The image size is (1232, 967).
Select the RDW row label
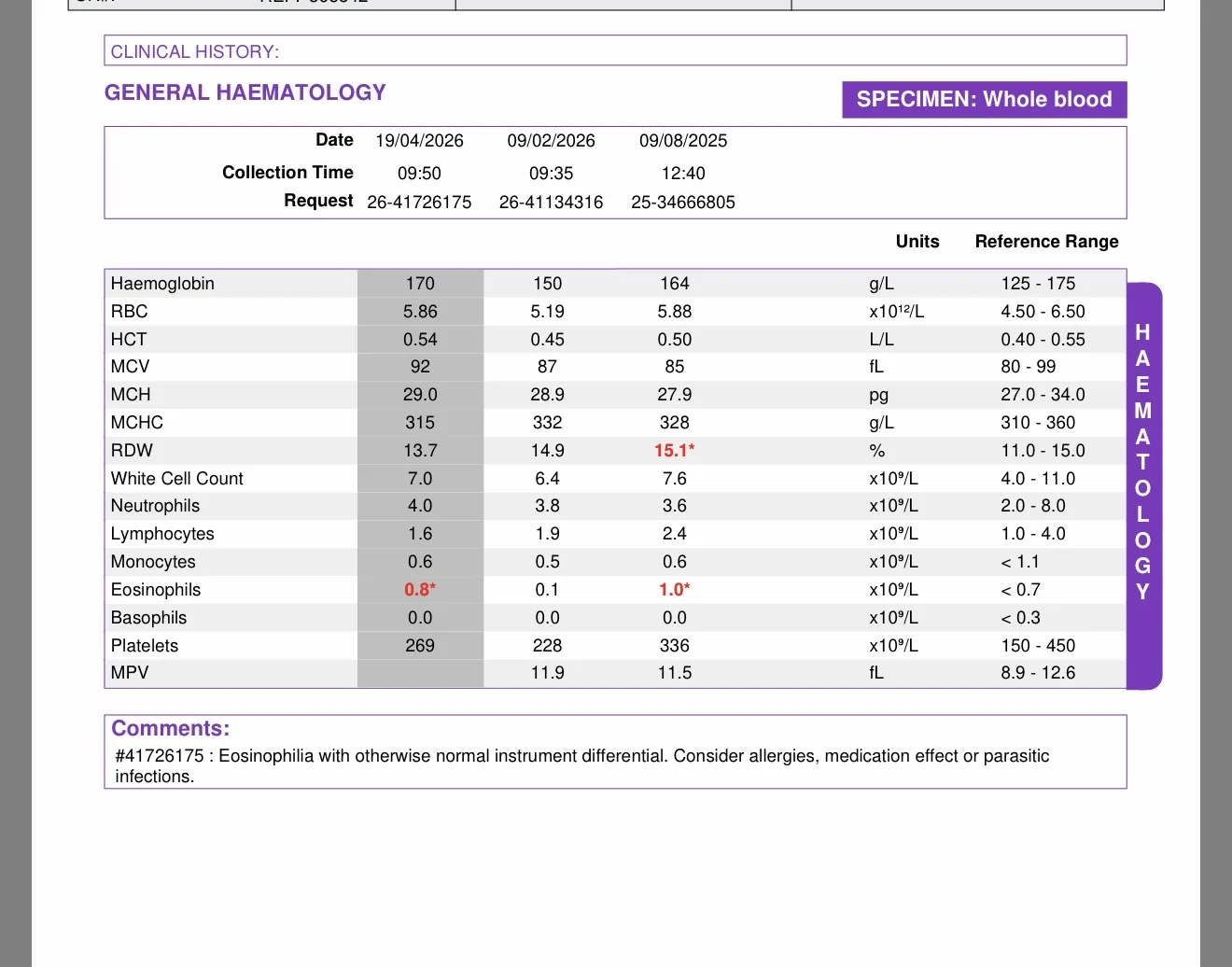[x=132, y=451]
